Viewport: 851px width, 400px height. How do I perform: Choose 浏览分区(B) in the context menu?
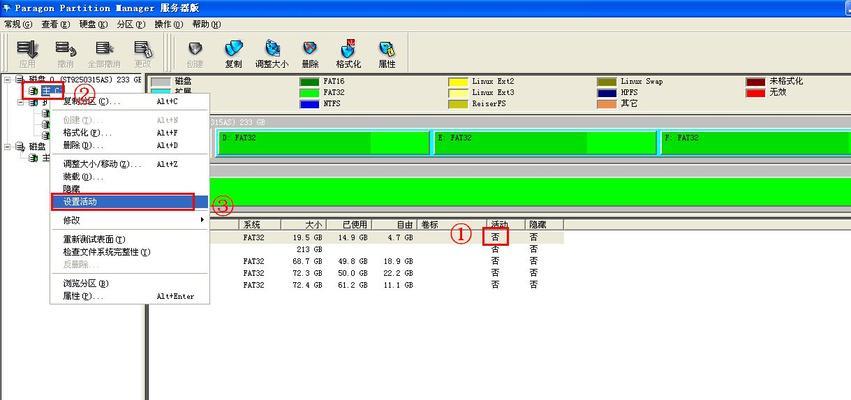[x=130, y=283]
